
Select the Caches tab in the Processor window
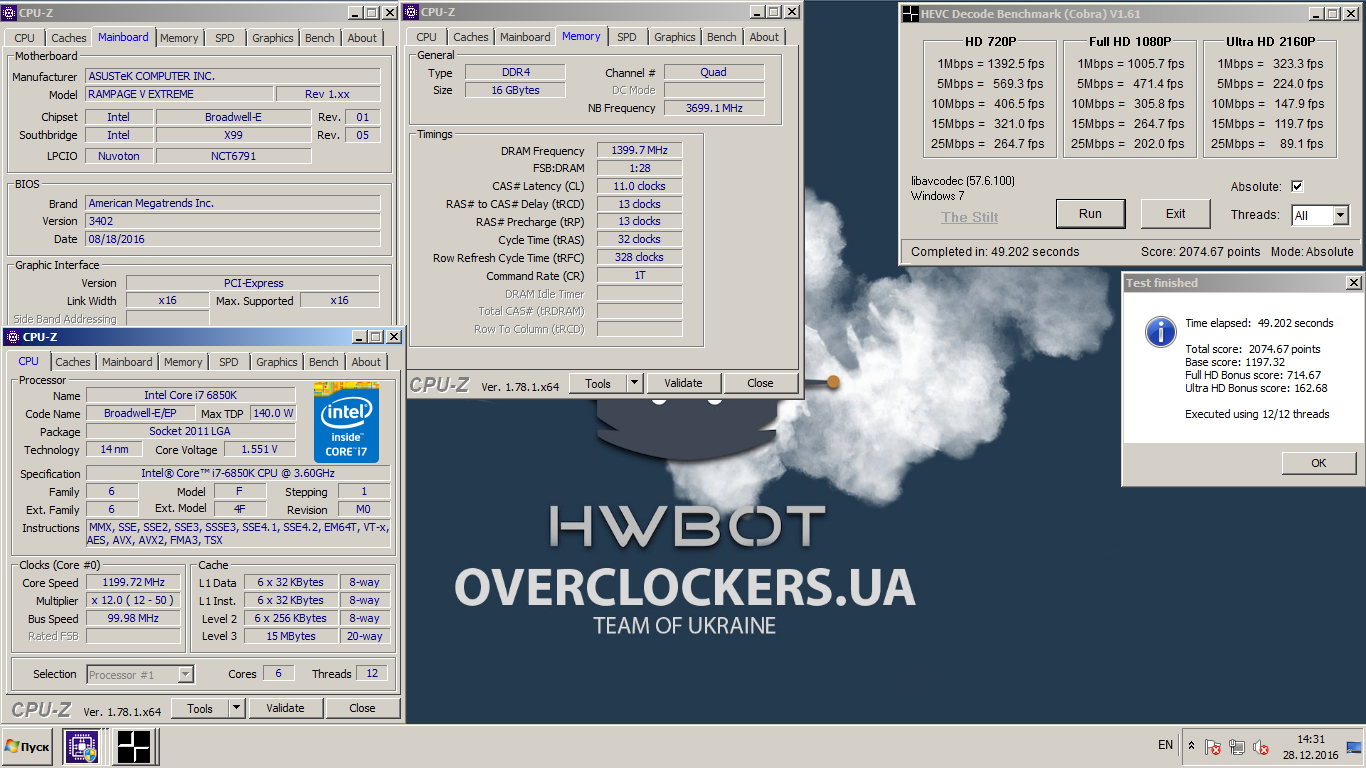click(x=73, y=362)
